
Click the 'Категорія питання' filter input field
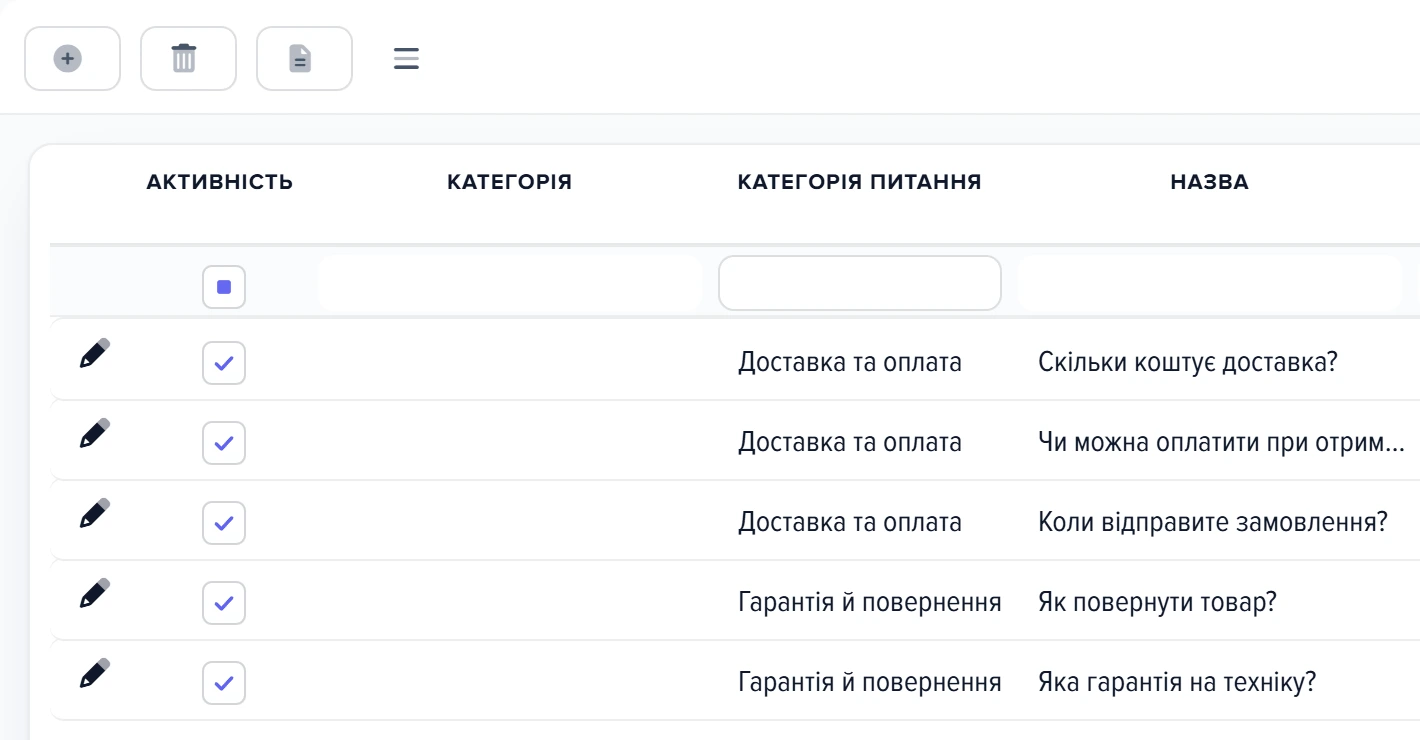860,283
